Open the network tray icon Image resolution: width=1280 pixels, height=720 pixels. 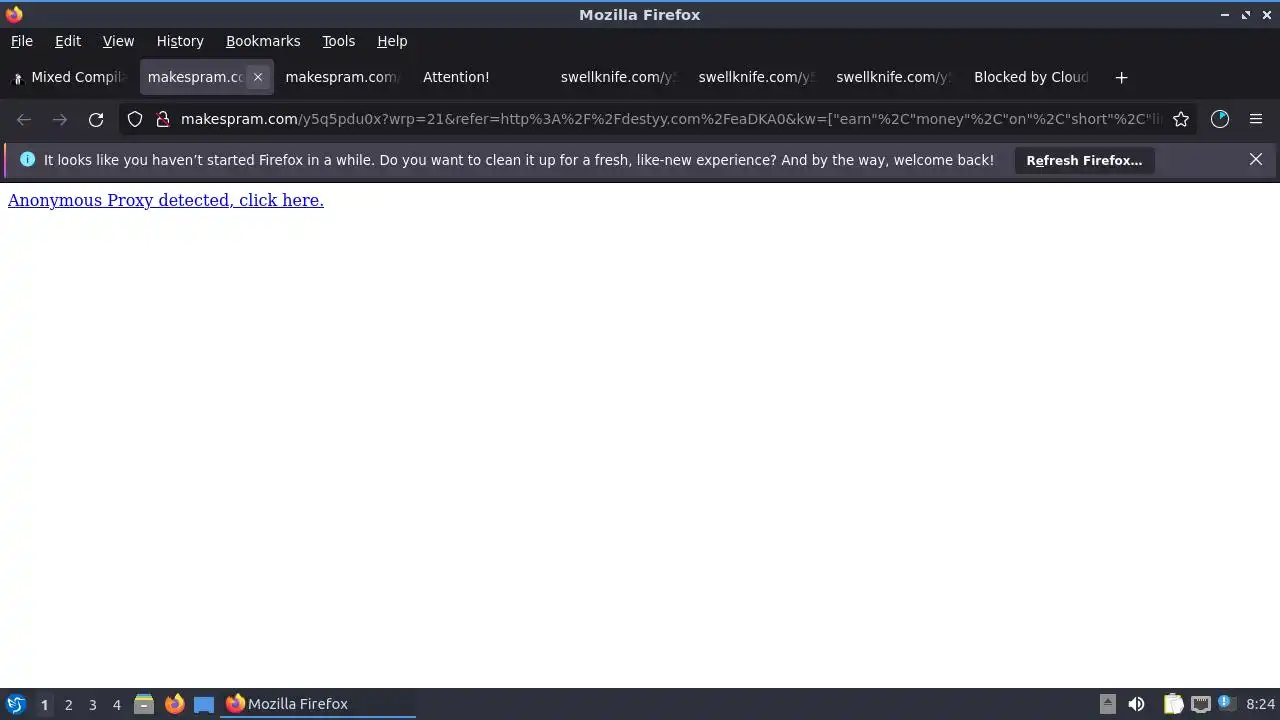click(1201, 704)
